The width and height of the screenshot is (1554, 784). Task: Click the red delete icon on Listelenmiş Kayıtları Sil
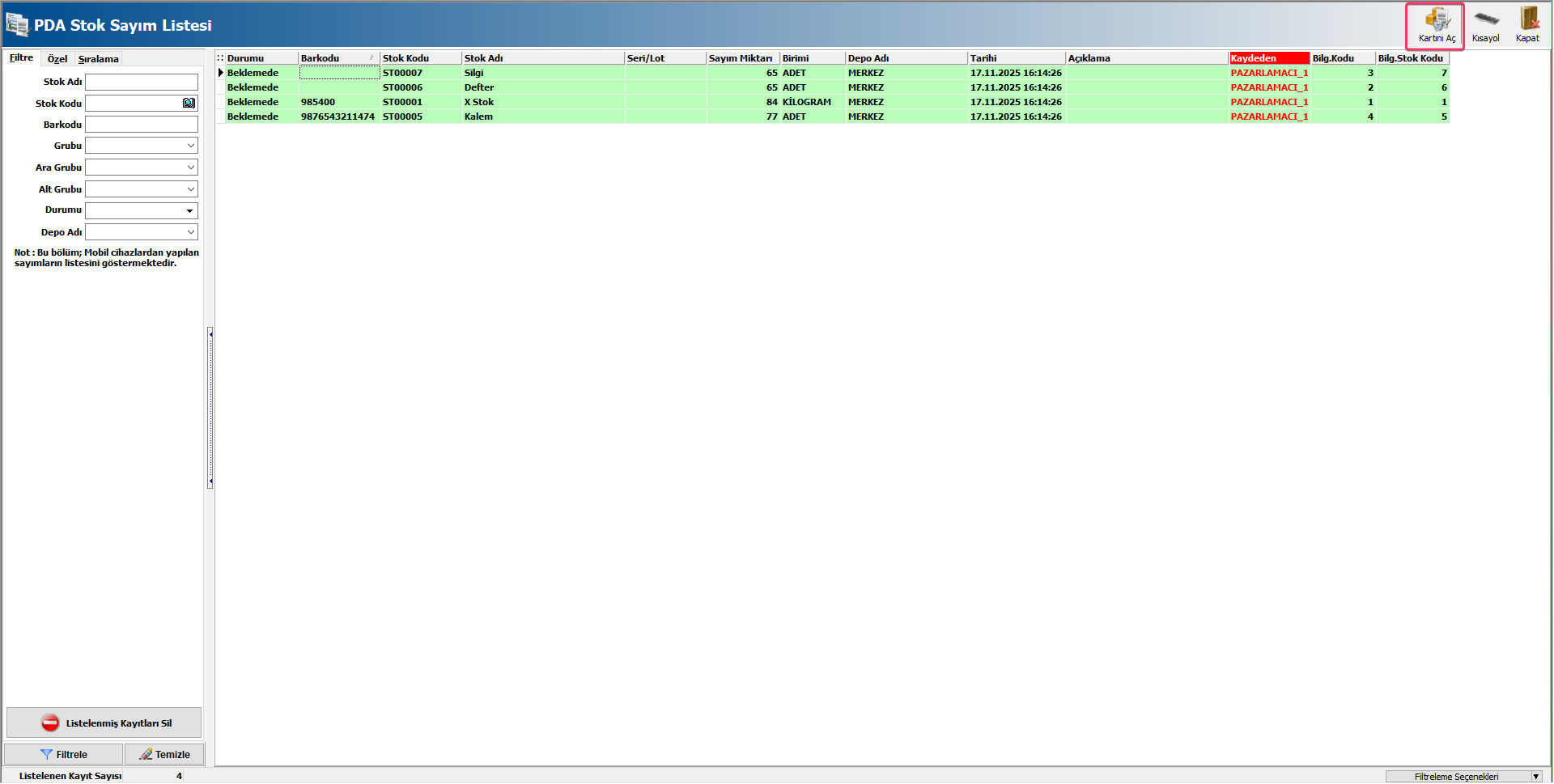pyautogui.click(x=50, y=723)
